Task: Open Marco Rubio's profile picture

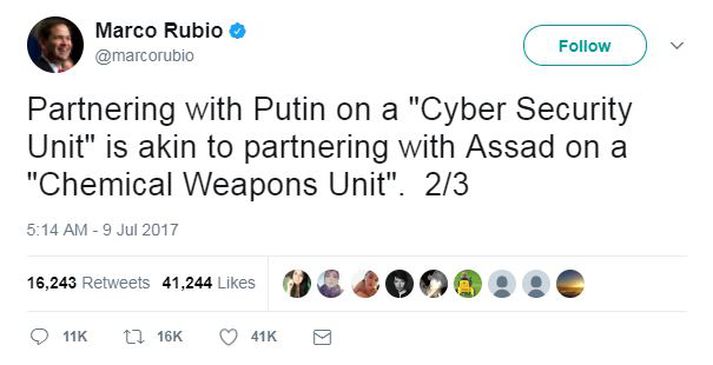Action: point(55,45)
